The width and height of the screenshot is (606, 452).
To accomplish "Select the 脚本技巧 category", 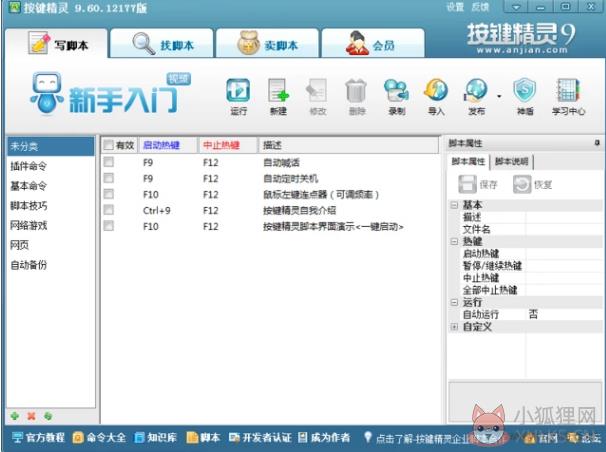I will pos(51,206).
